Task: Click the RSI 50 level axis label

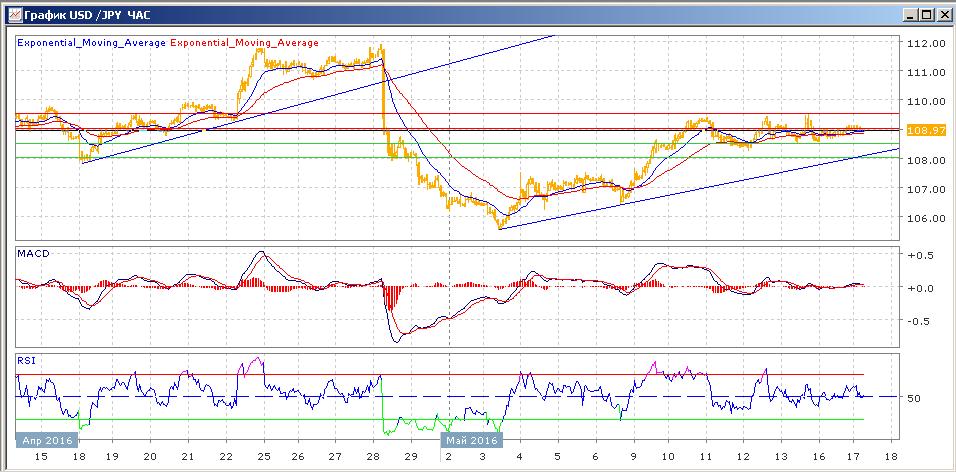Action: (x=914, y=398)
